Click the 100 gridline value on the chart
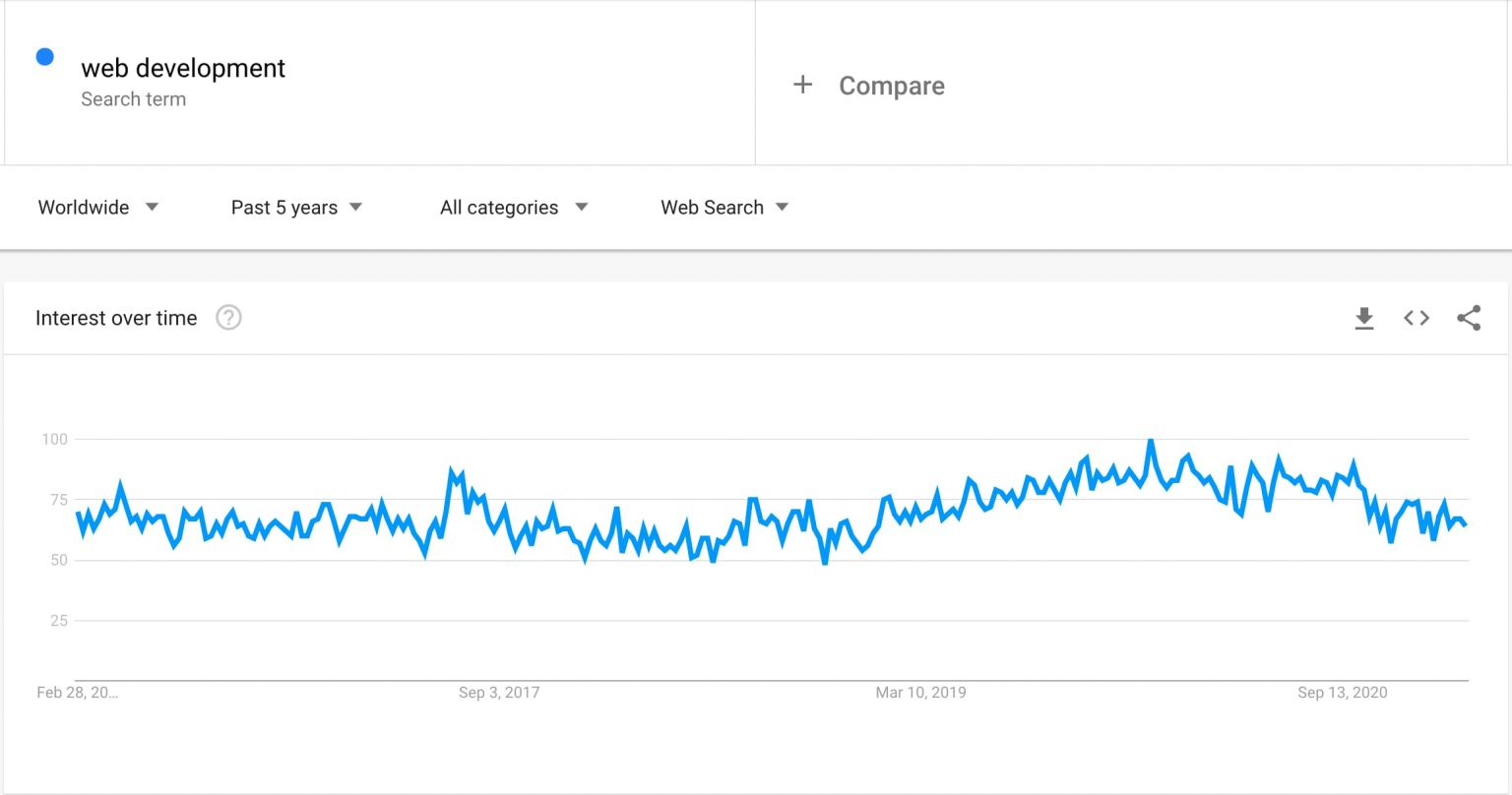The height and width of the screenshot is (795, 1512). 56,439
